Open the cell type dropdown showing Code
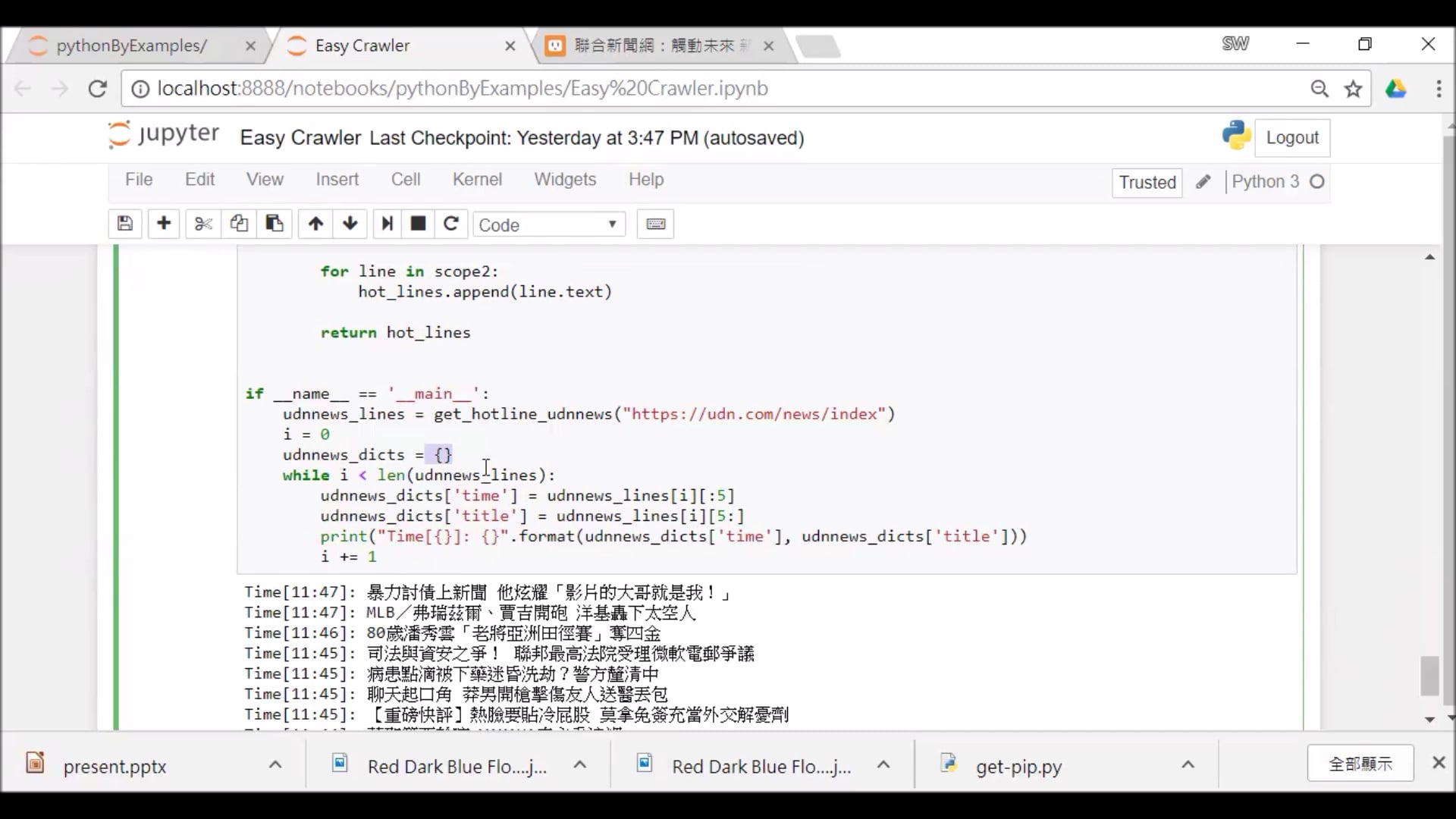 pyautogui.click(x=548, y=224)
